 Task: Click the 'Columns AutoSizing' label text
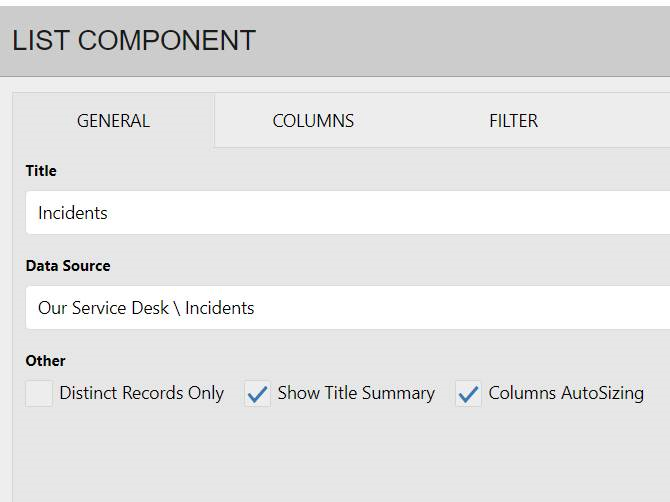point(566,393)
